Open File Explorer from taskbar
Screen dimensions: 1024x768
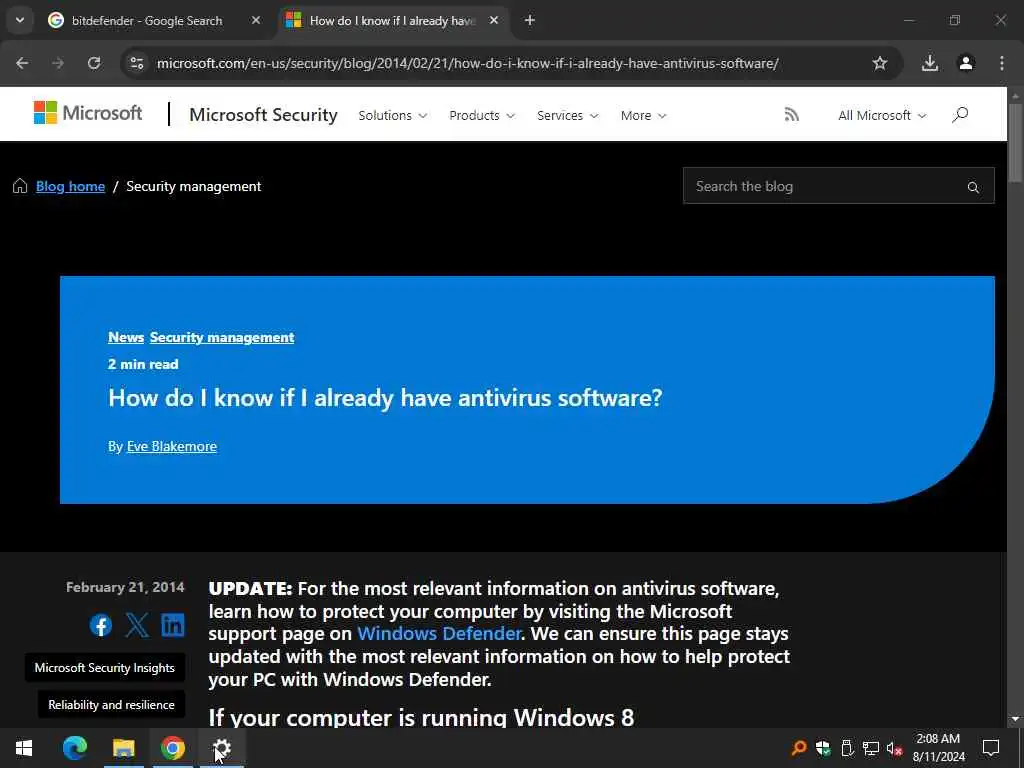tap(123, 748)
